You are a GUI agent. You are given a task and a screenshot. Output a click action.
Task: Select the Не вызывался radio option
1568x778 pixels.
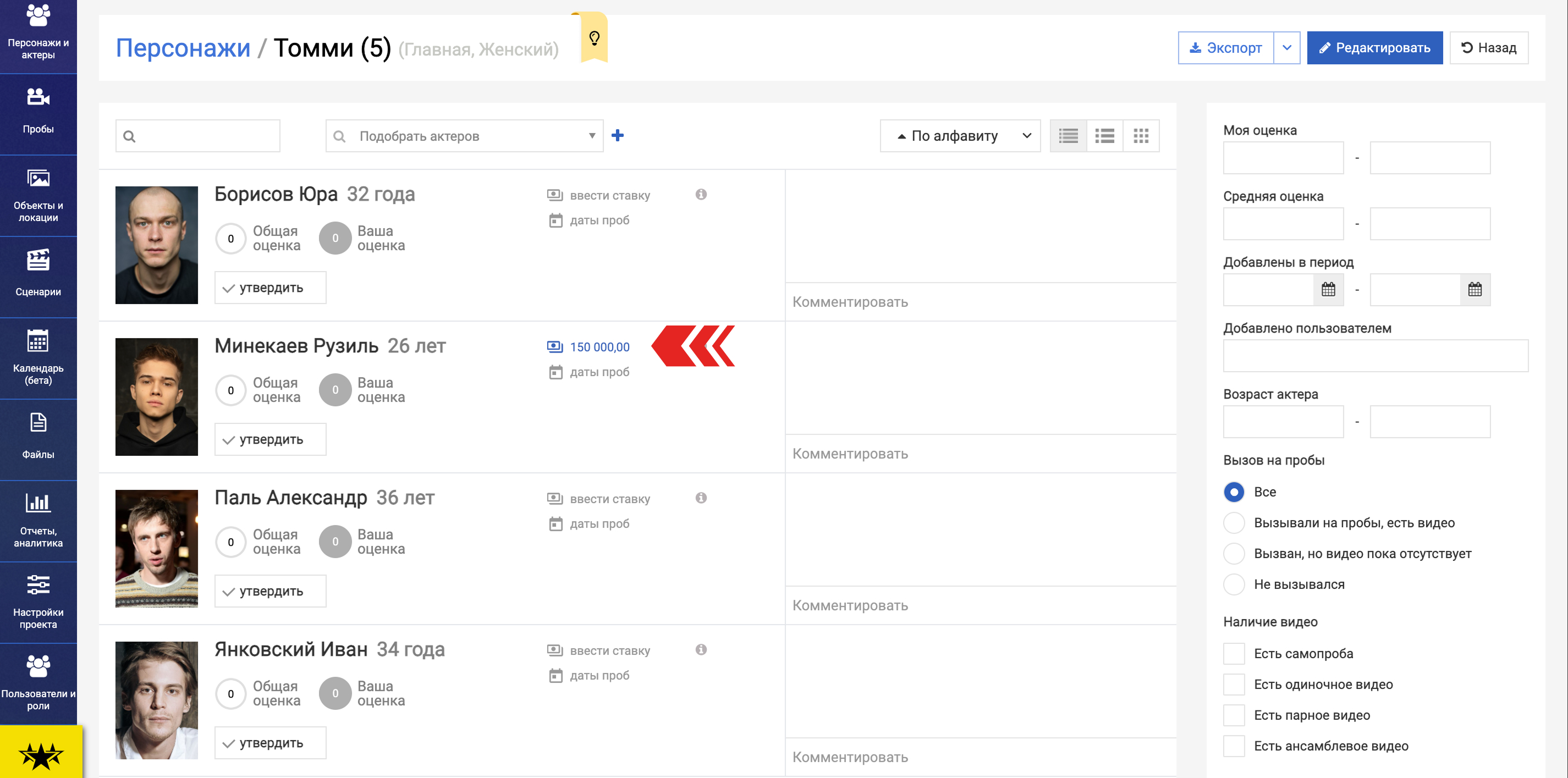point(1234,584)
